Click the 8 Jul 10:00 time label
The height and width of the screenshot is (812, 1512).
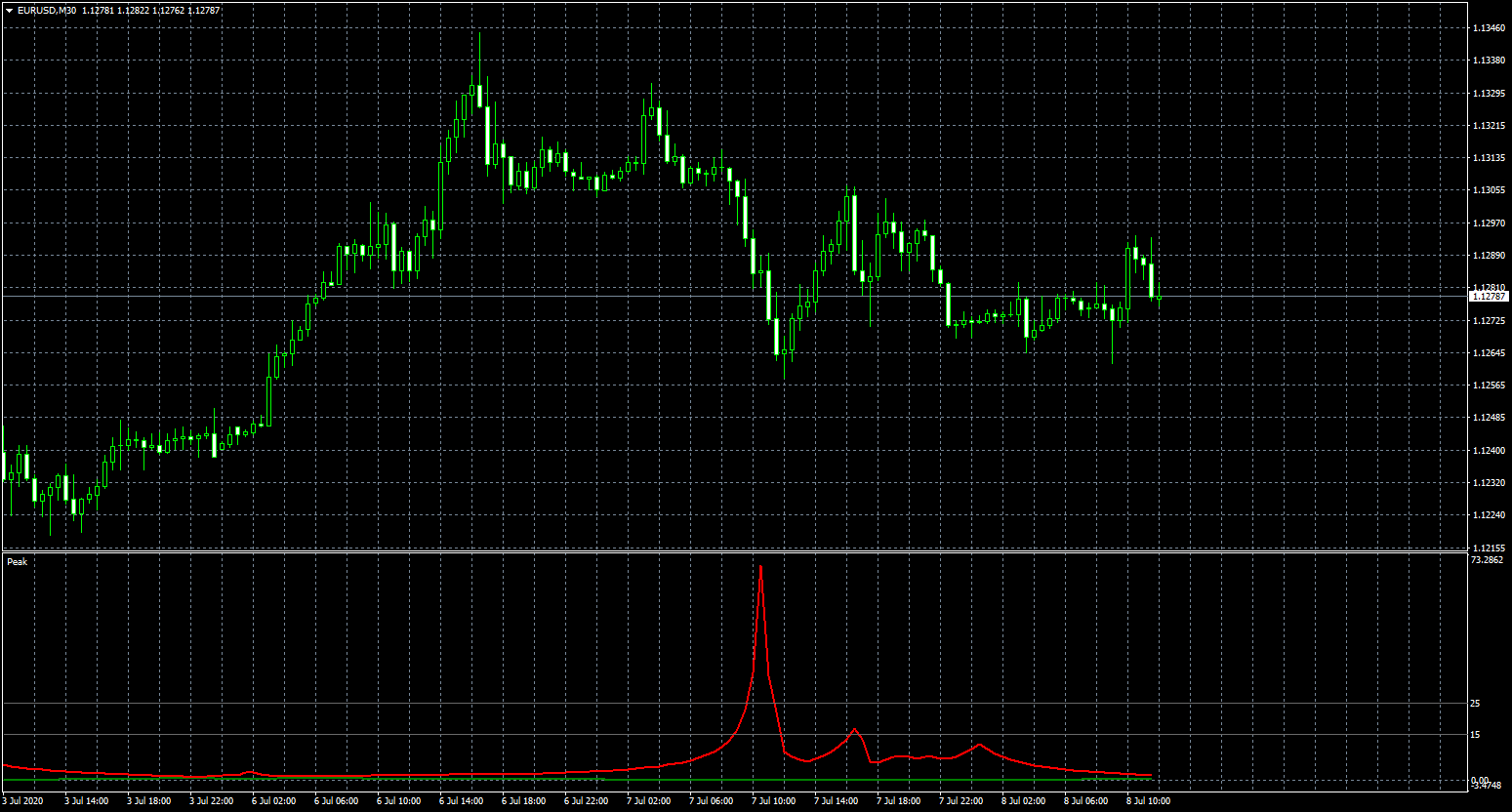1149,801
